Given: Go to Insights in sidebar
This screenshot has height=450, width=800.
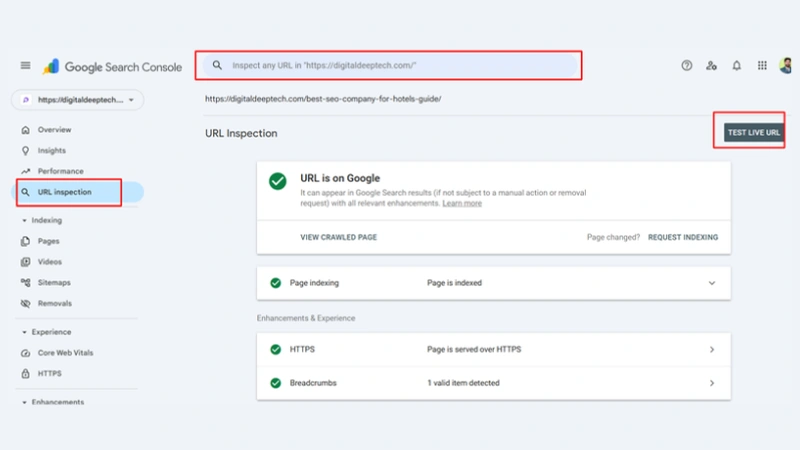Looking at the screenshot, I should point(52,151).
